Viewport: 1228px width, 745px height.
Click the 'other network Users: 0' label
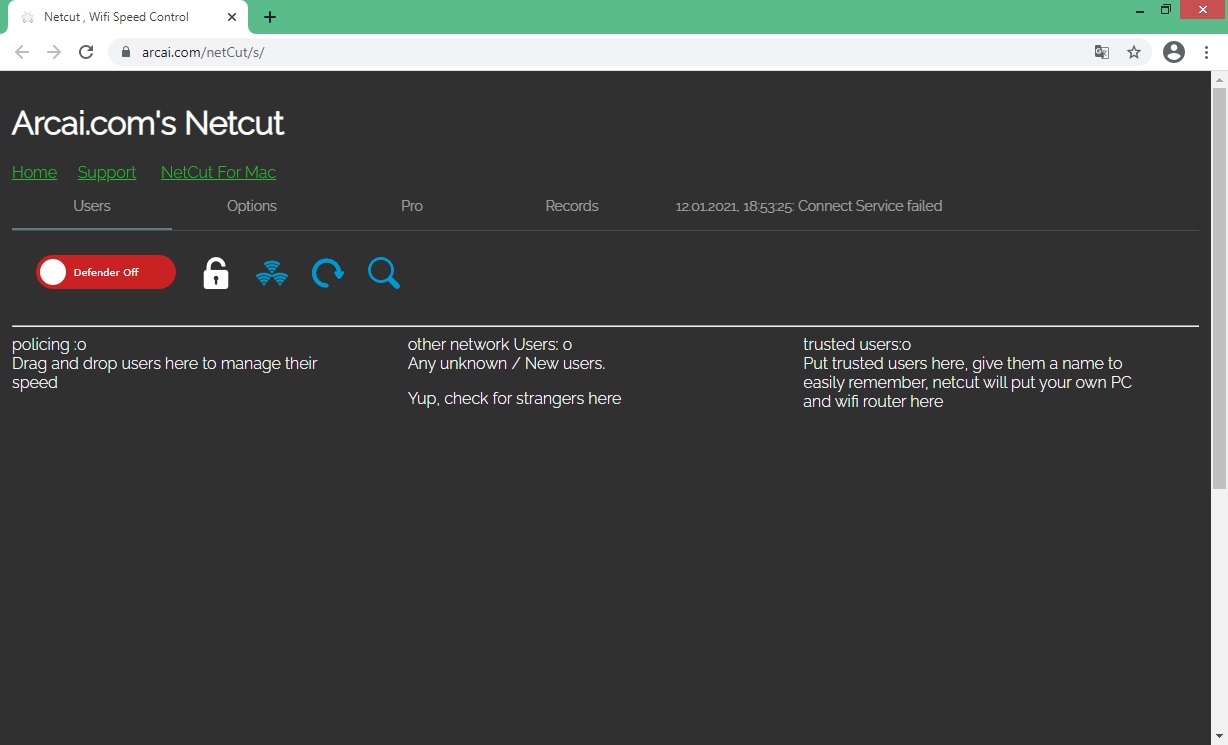point(490,344)
